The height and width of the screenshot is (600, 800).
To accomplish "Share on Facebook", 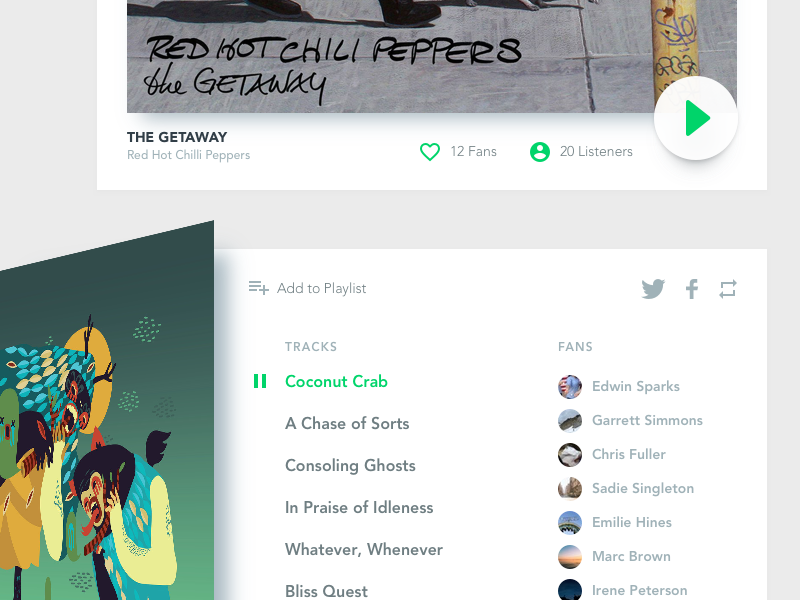I will 692,289.
